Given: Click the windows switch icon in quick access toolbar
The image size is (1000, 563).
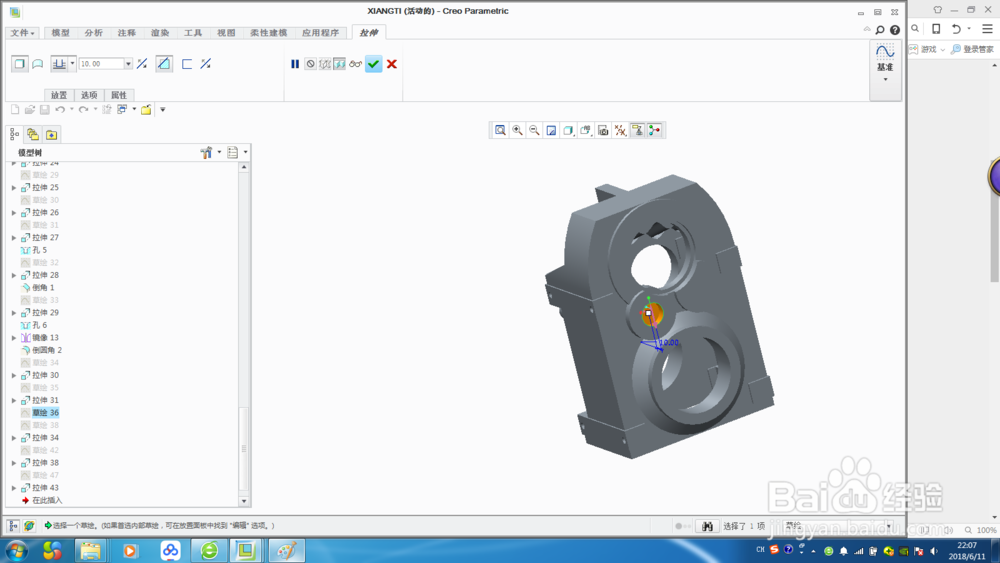Looking at the screenshot, I should tap(122, 110).
